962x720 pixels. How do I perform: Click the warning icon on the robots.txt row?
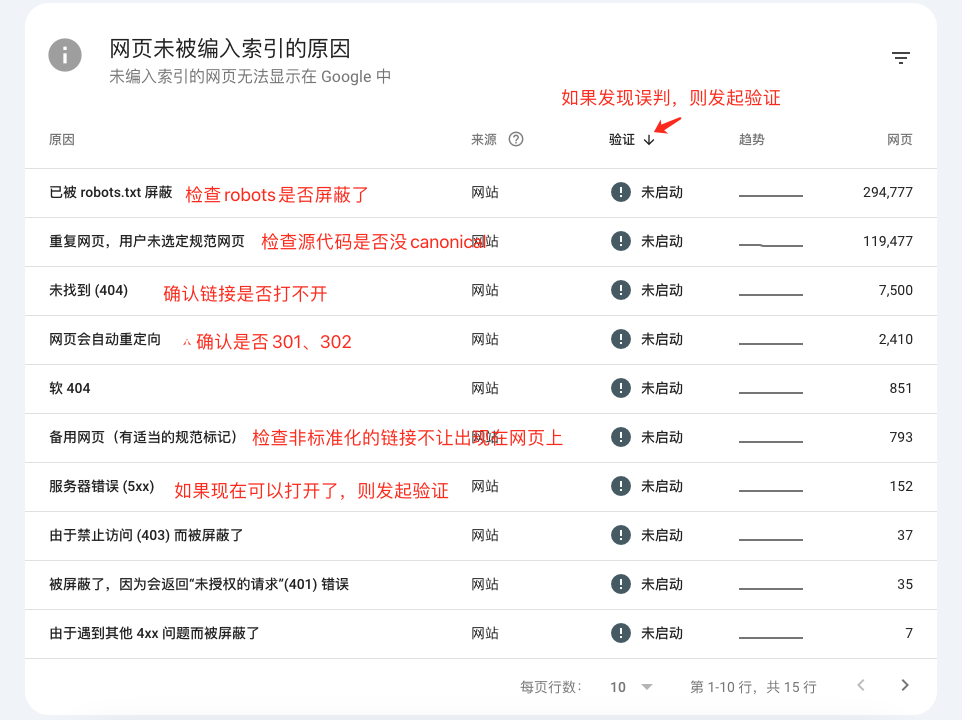621,192
